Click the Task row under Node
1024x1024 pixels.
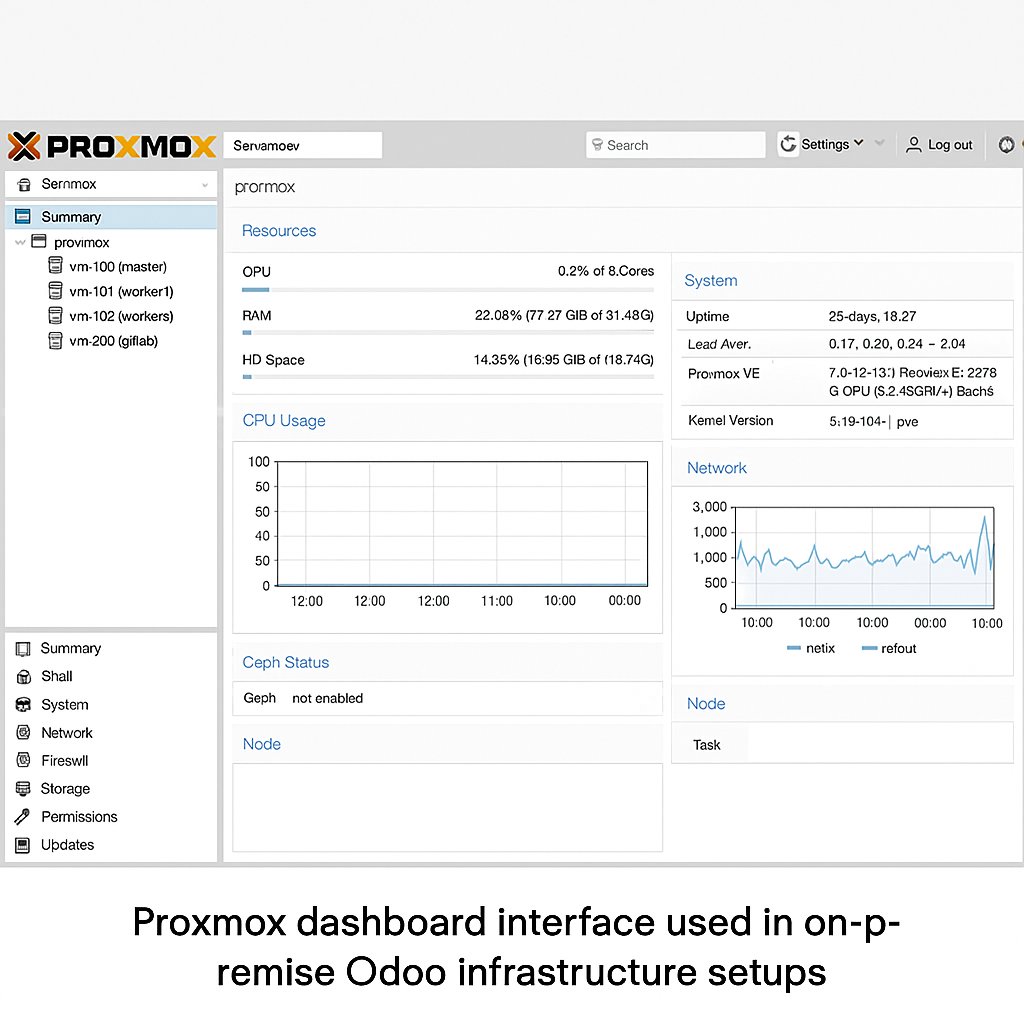(x=842, y=745)
